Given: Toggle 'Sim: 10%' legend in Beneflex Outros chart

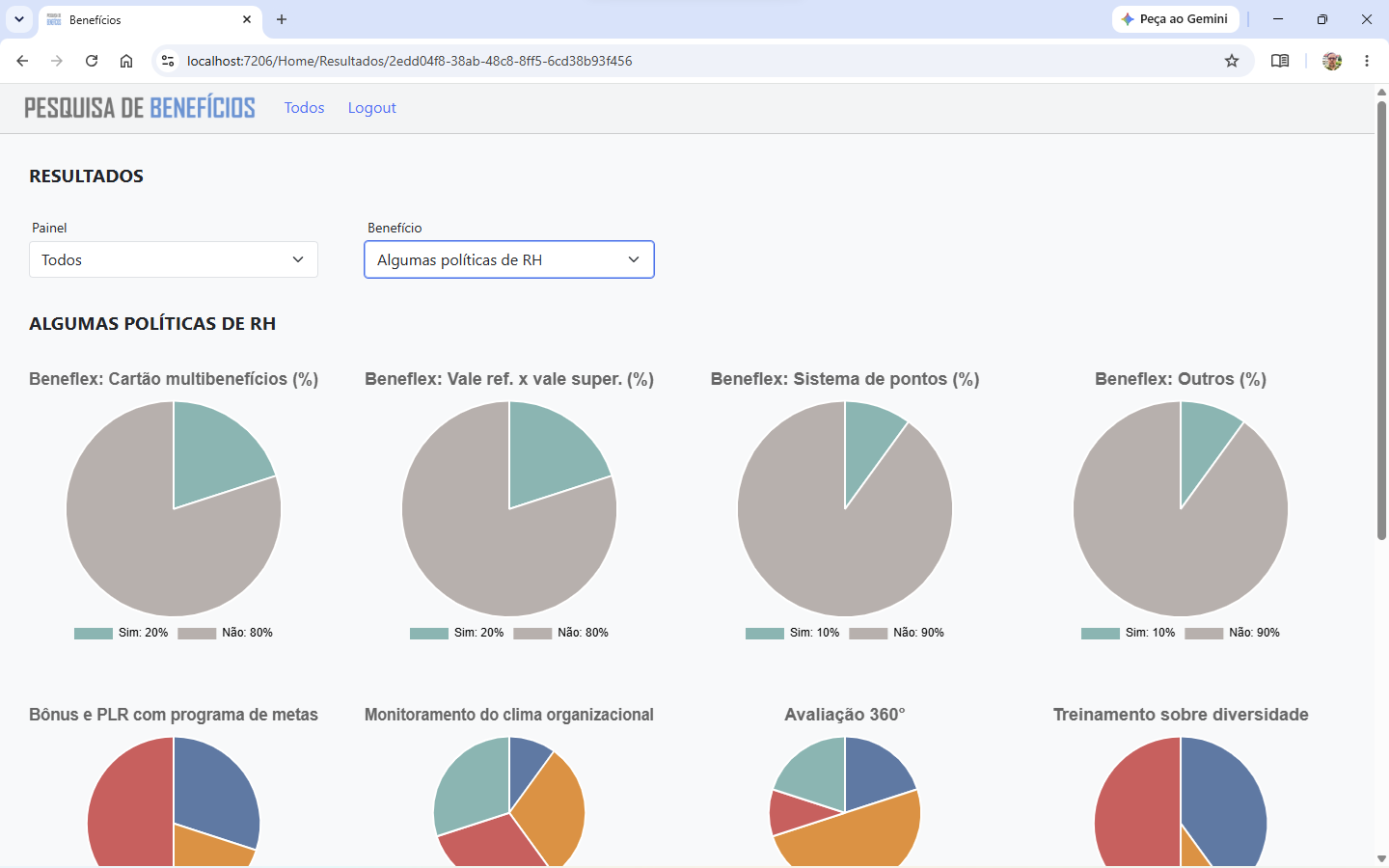Looking at the screenshot, I should [x=1129, y=633].
